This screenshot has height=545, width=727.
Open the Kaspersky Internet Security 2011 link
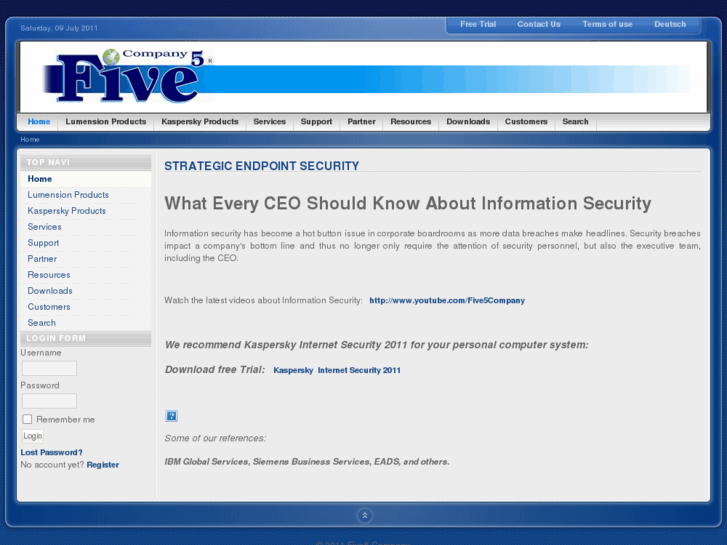click(337, 370)
